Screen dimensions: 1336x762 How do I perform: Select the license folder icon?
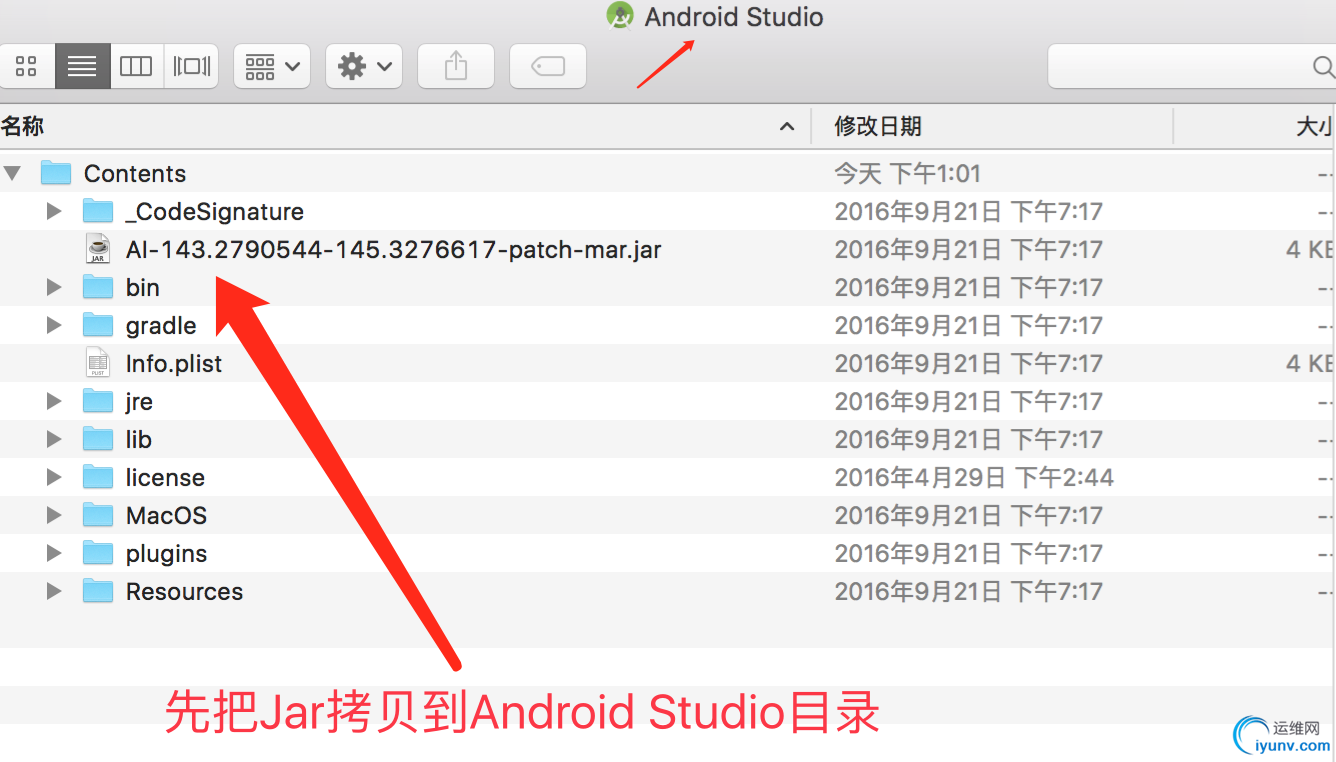[x=98, y=477]
